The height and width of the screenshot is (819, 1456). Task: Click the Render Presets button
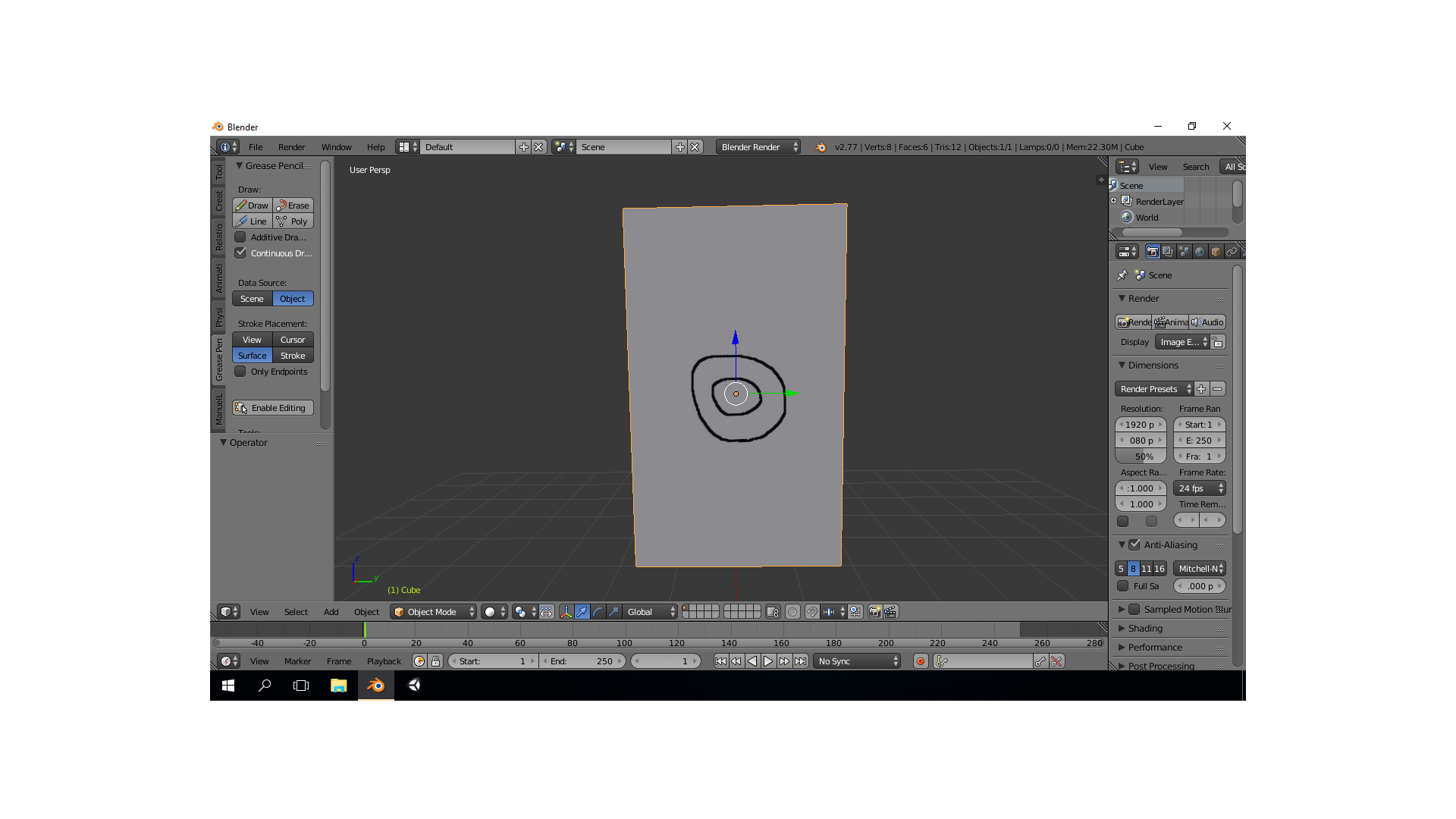coord(1154,388)
